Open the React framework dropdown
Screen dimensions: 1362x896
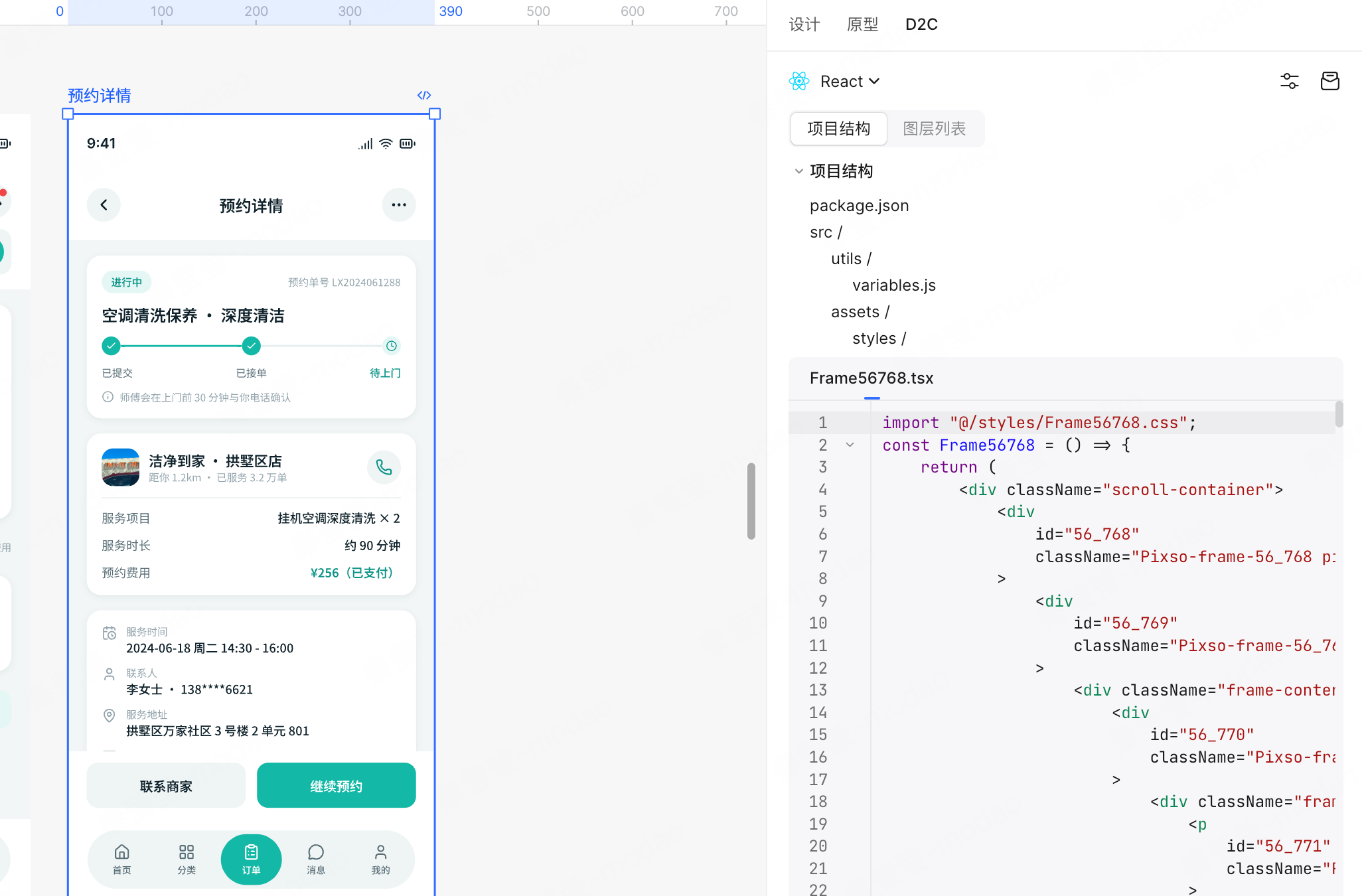850,81
